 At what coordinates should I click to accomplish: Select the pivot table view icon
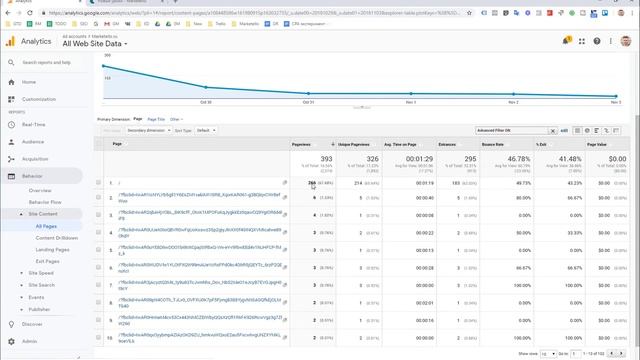click(x=616, y=131)
